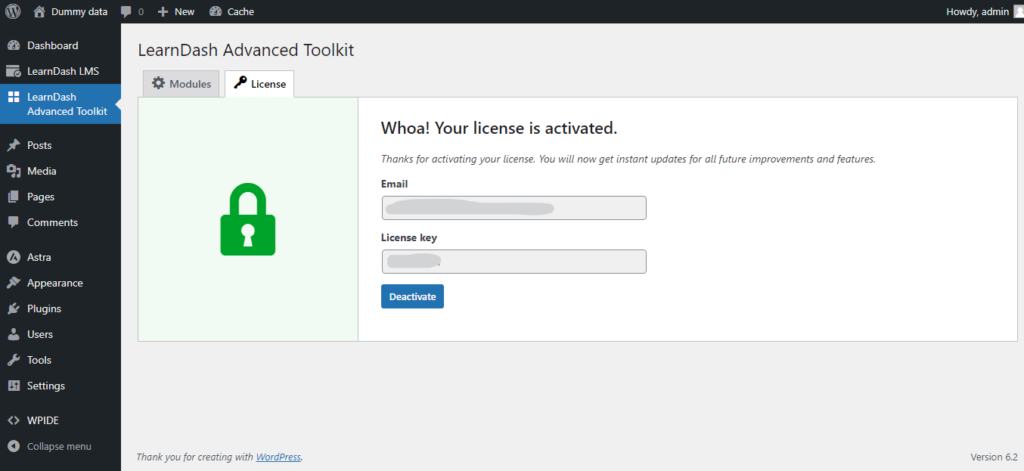Click the 'Email' field label
Image resolution: width=1024 pixels, height=471 pixels.
[x=394, y=184]
